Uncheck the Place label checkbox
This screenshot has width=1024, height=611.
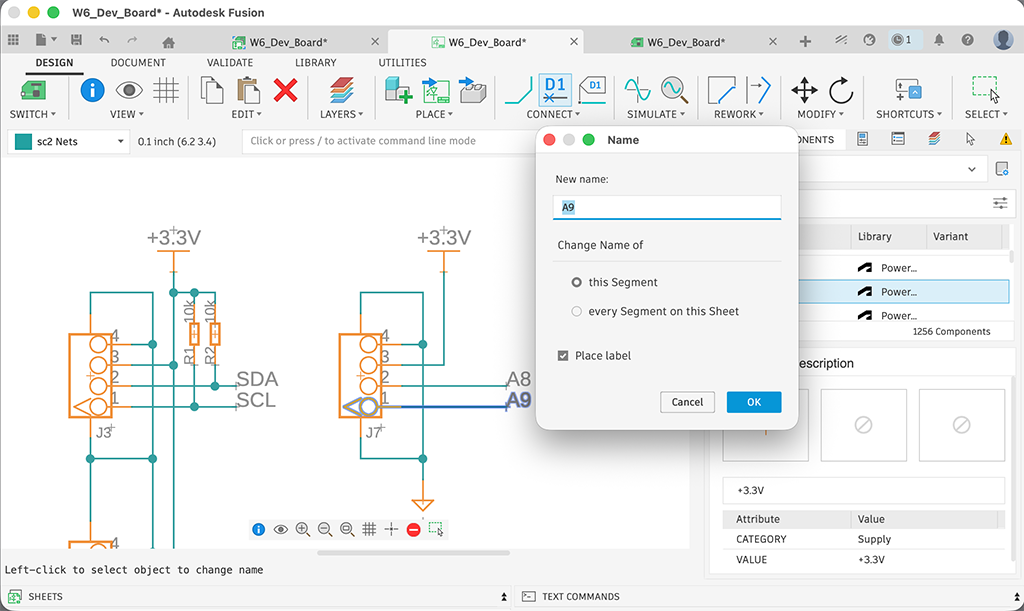tap(563, 356)
